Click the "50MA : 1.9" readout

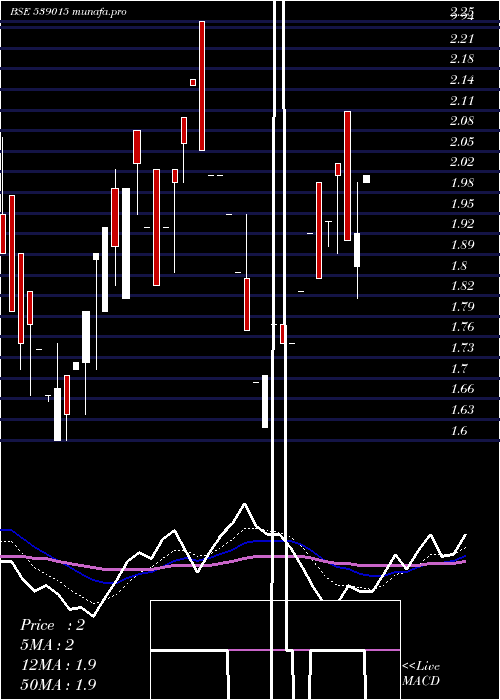pyautogui.click(x=58, y=684)
